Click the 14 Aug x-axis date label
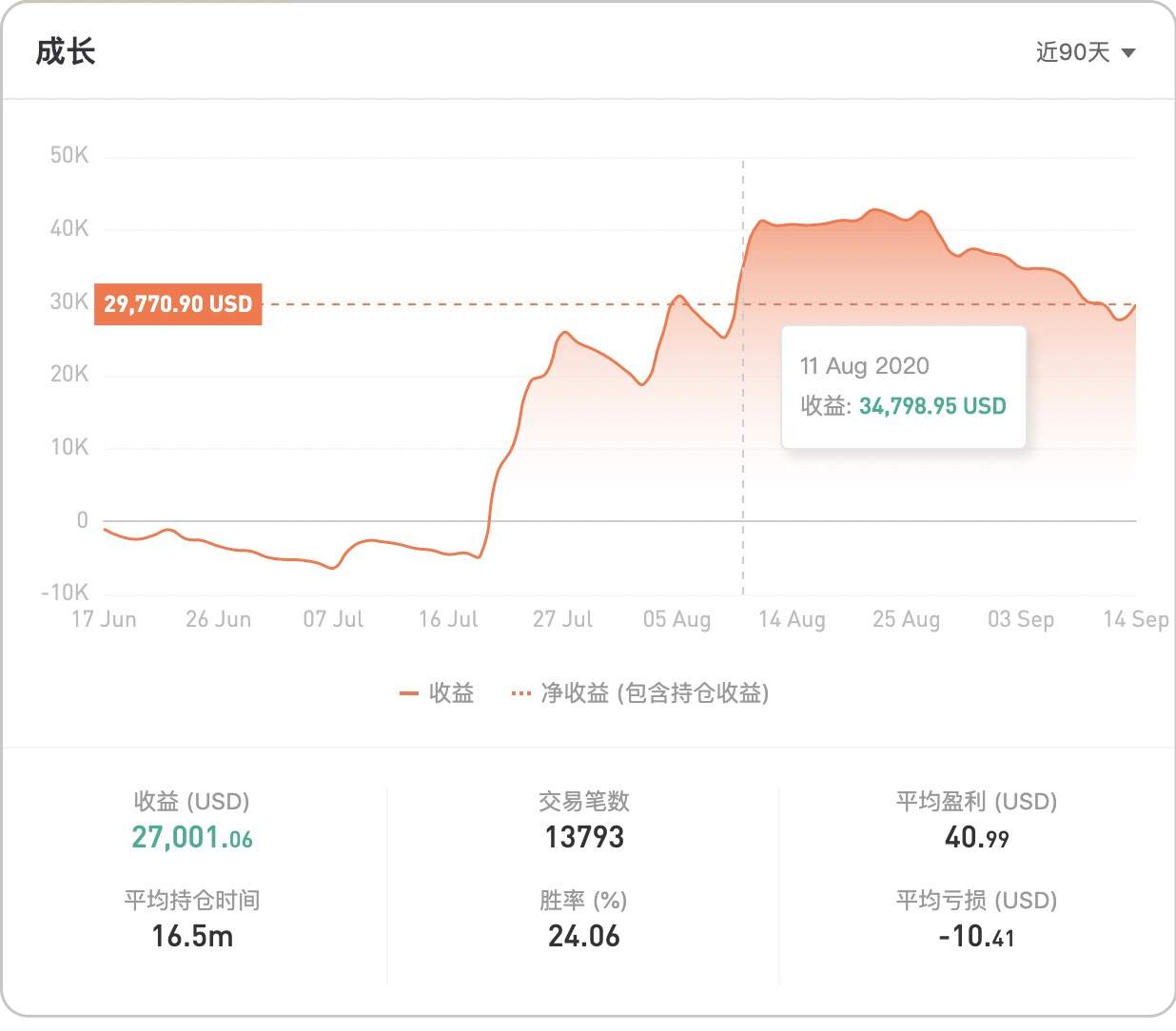The width and height of the screenshot is (1176, 1031). coord(792,619)
